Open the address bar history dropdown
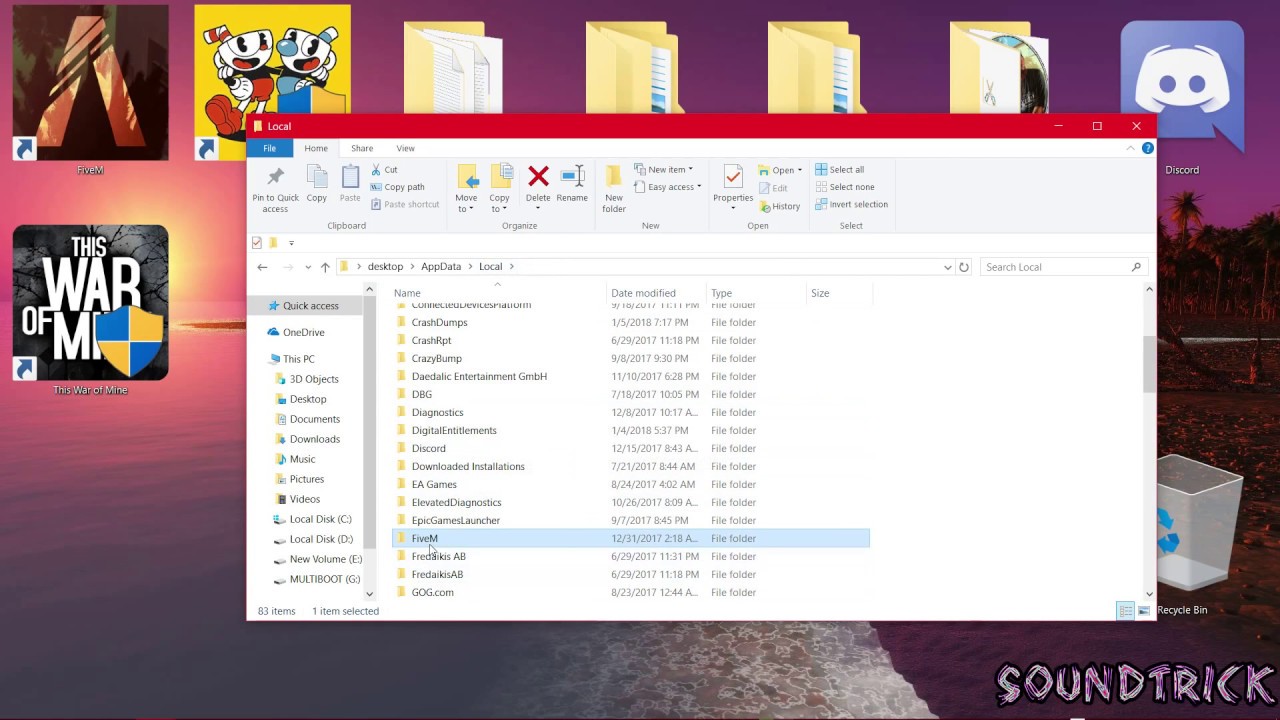Image resolution: width=1280 pixels, height=720 pixels. click(x=947, y=267)
